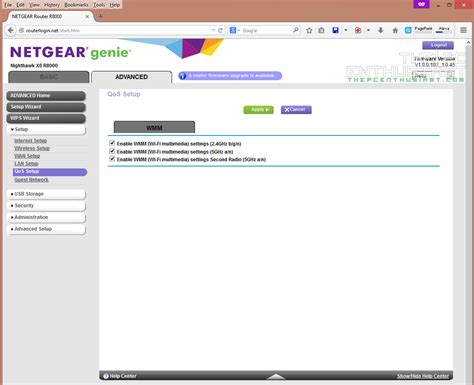Expand the Administration section
The width and height of the screenshot is (474, 385).
[46, 217]
